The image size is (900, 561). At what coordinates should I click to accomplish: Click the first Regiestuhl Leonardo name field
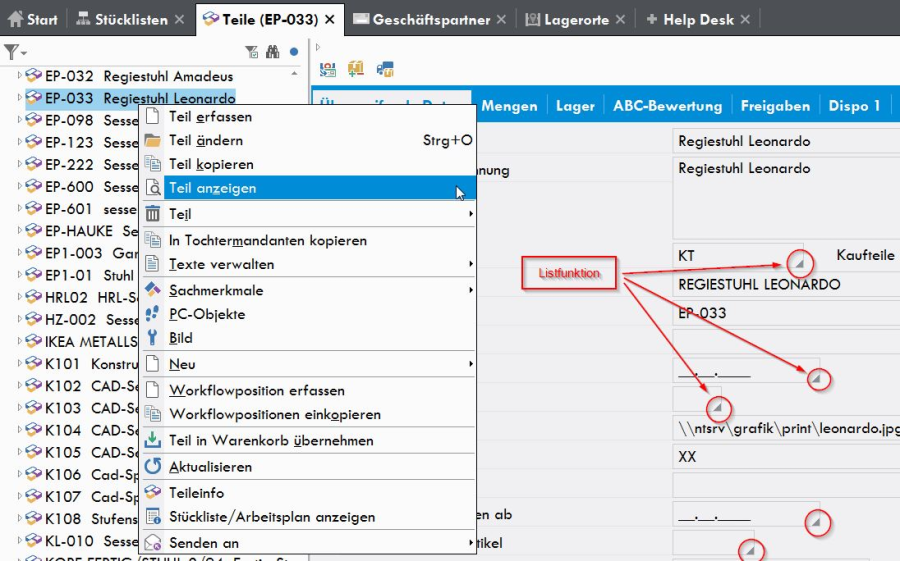(x=786, y=141)
